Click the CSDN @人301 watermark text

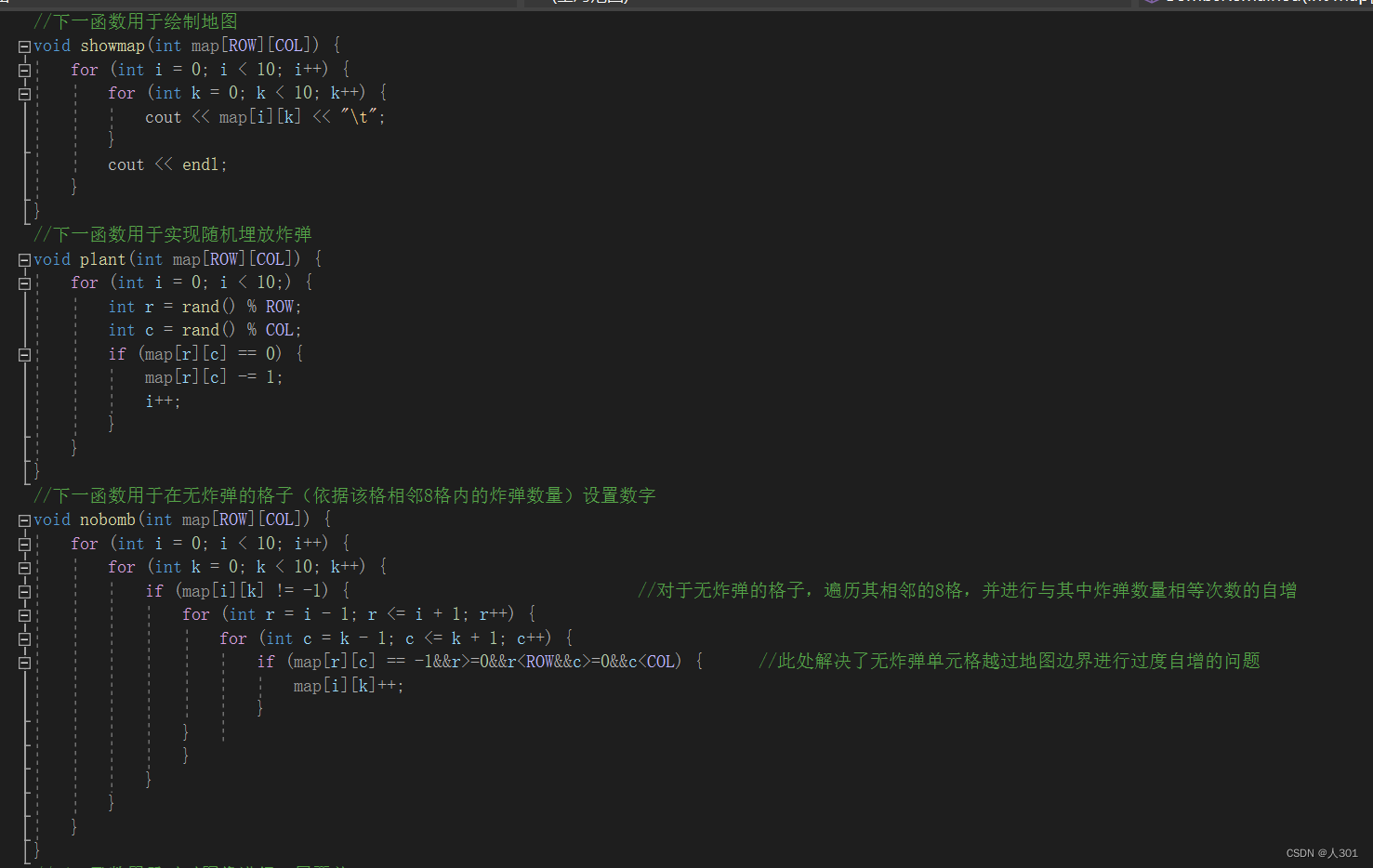(x=1322, y=853)
